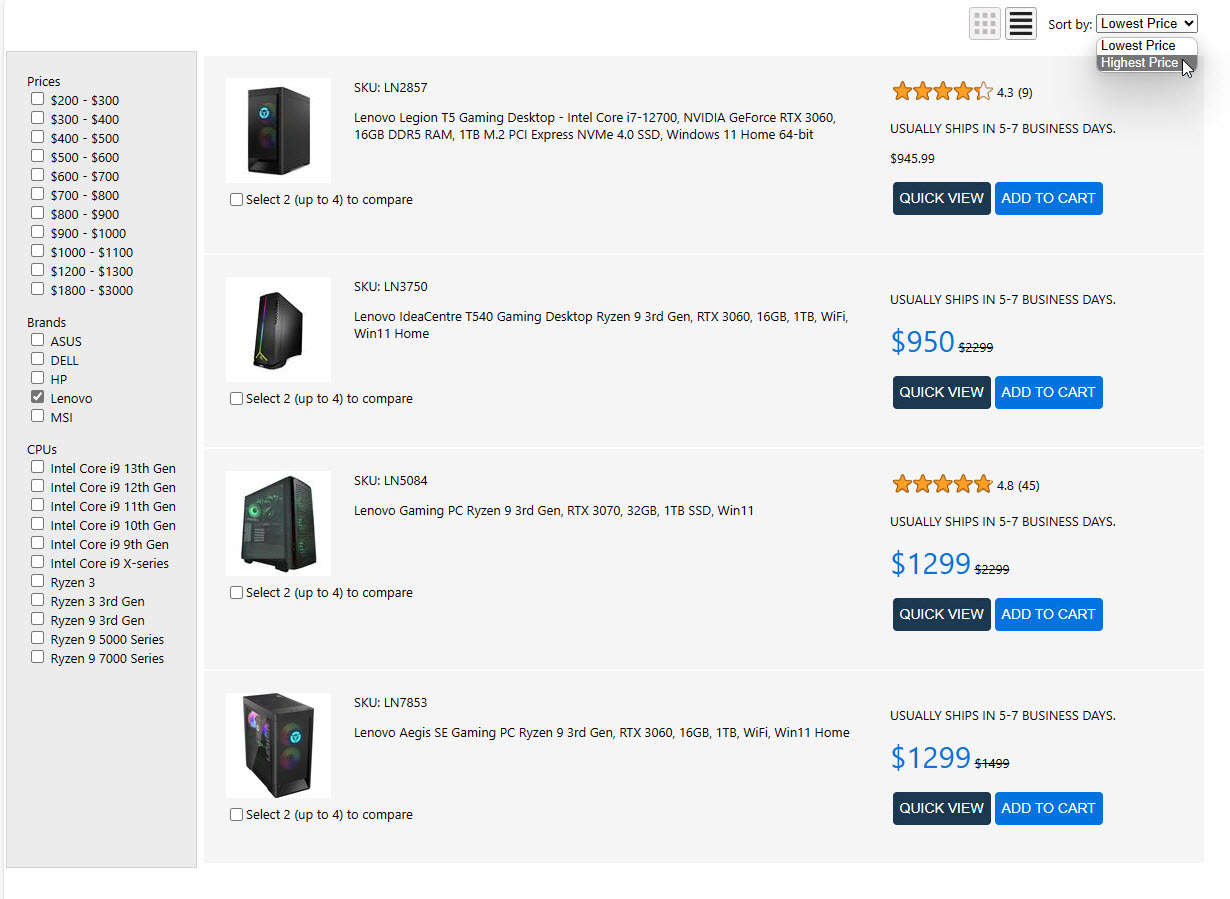Open the Lenovo Gaming PC LN5084 image
The image size is (1230, 899).
[278, 523]
